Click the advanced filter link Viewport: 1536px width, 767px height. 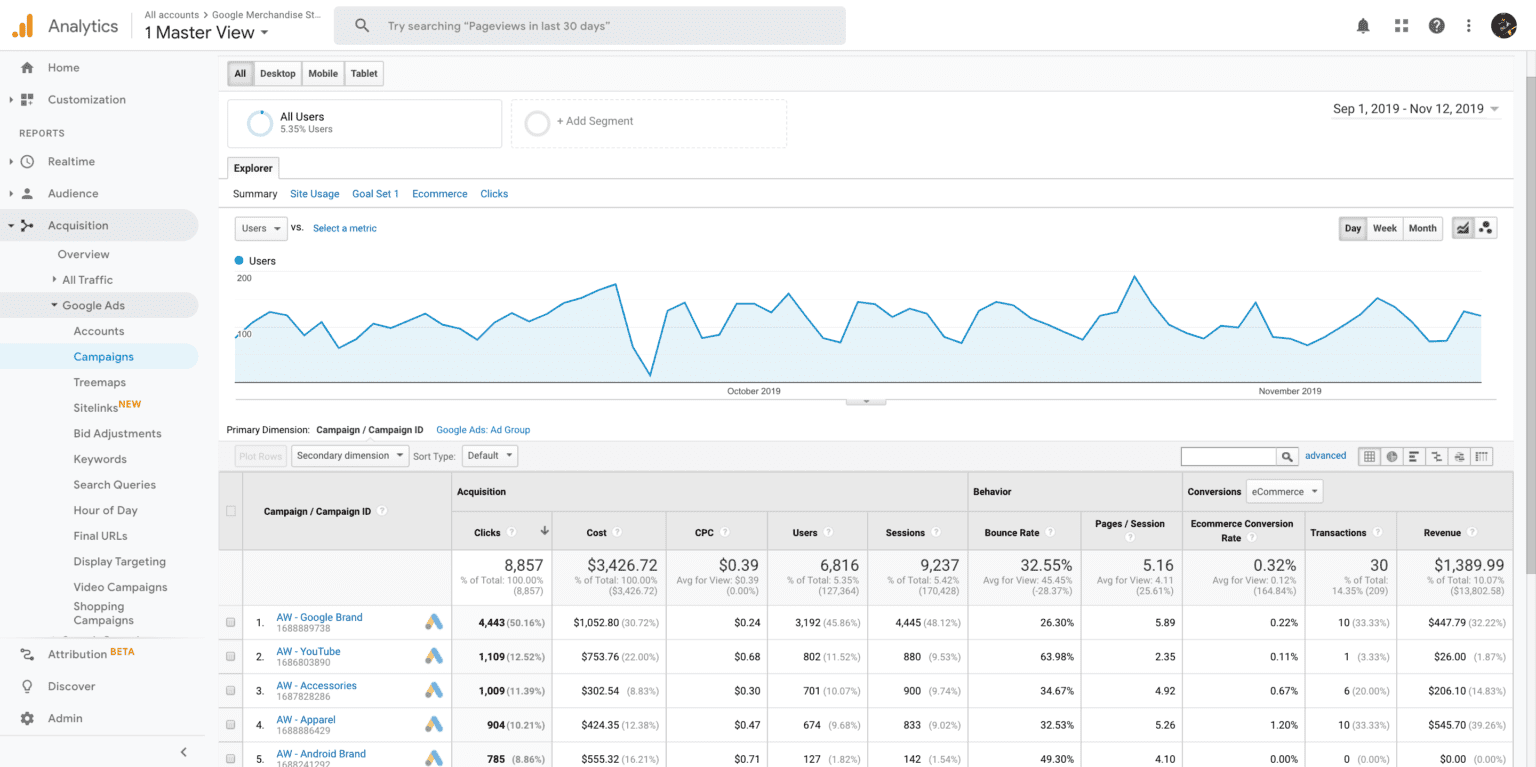[x=1326, y=456]
